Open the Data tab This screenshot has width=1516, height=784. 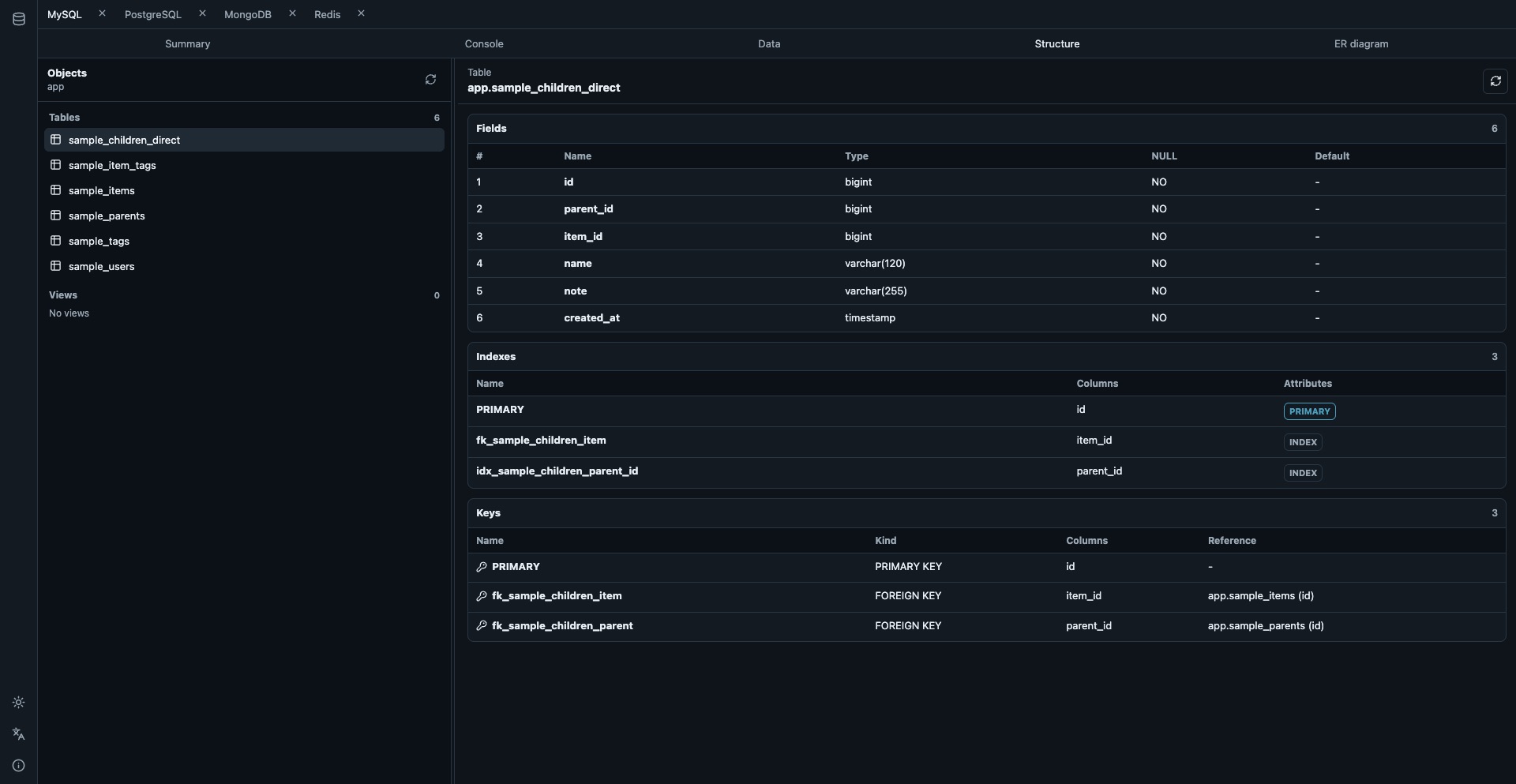[769, 44]
